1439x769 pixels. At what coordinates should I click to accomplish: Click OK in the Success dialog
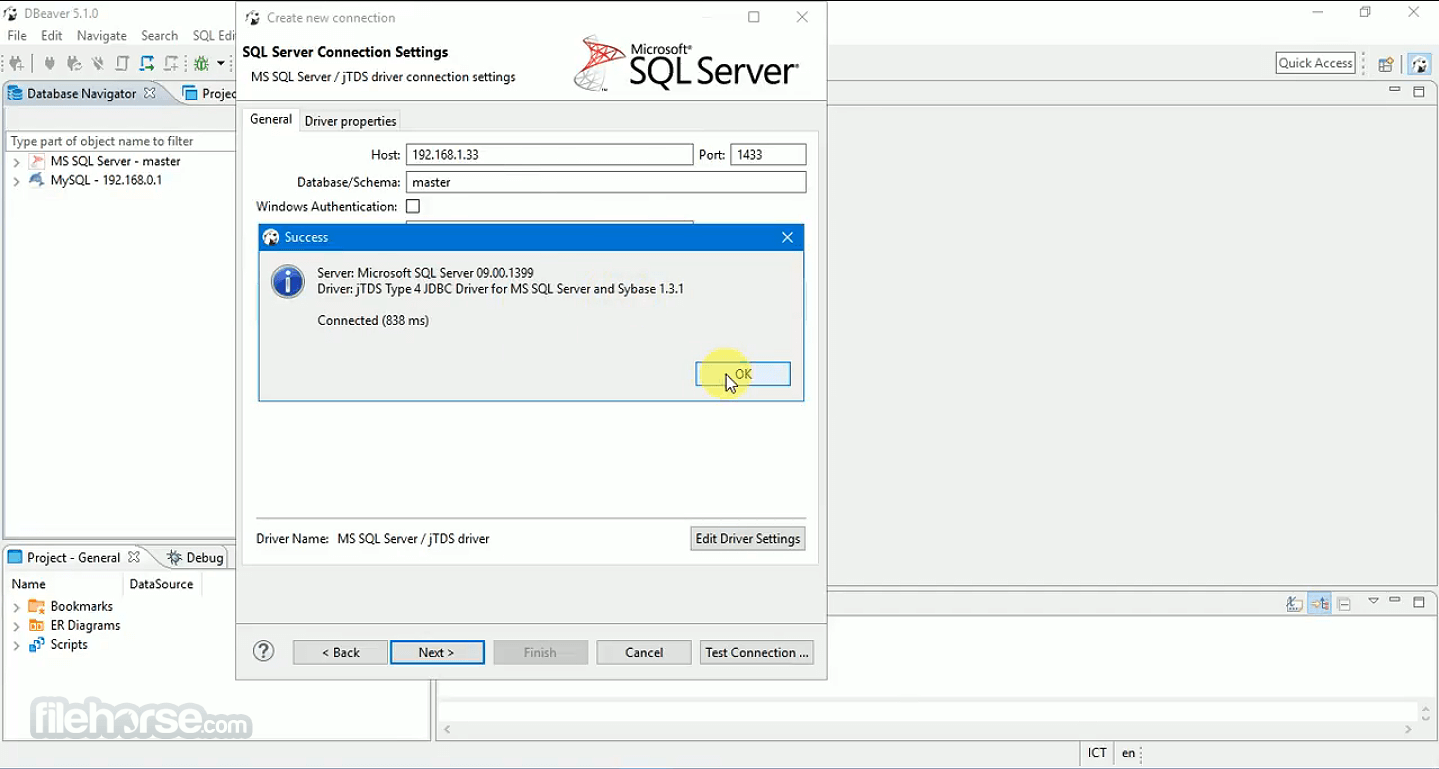(x=743, y=374)
